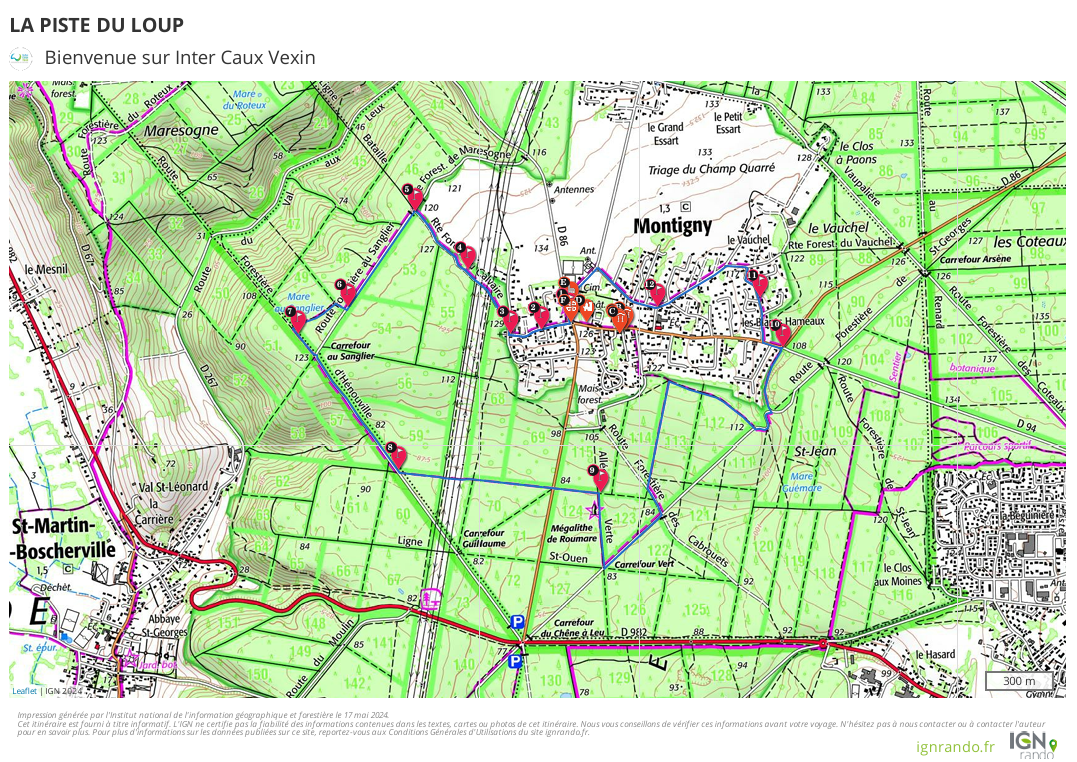Click the IGN rando logo

(1034, 745)
